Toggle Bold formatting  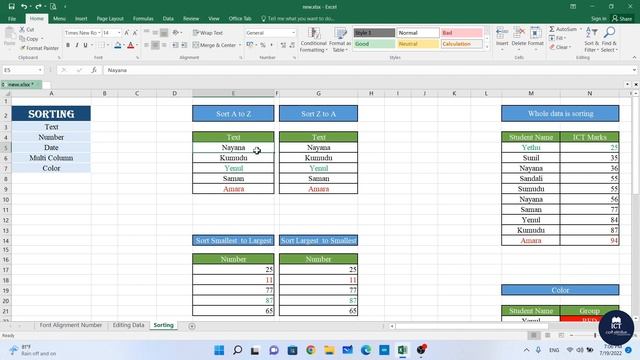click(x=68, y=45)
